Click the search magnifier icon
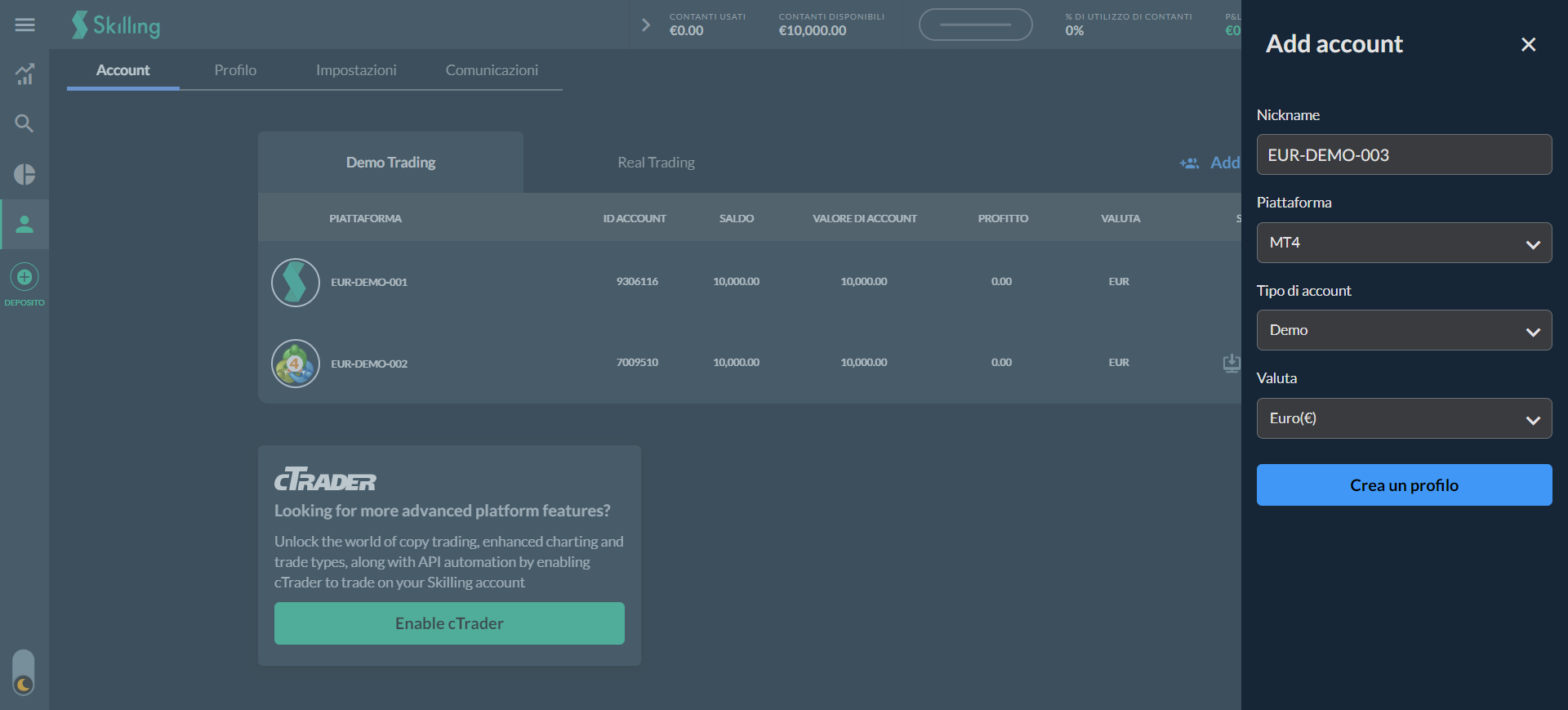The image size is (1568, 710). 24,123
